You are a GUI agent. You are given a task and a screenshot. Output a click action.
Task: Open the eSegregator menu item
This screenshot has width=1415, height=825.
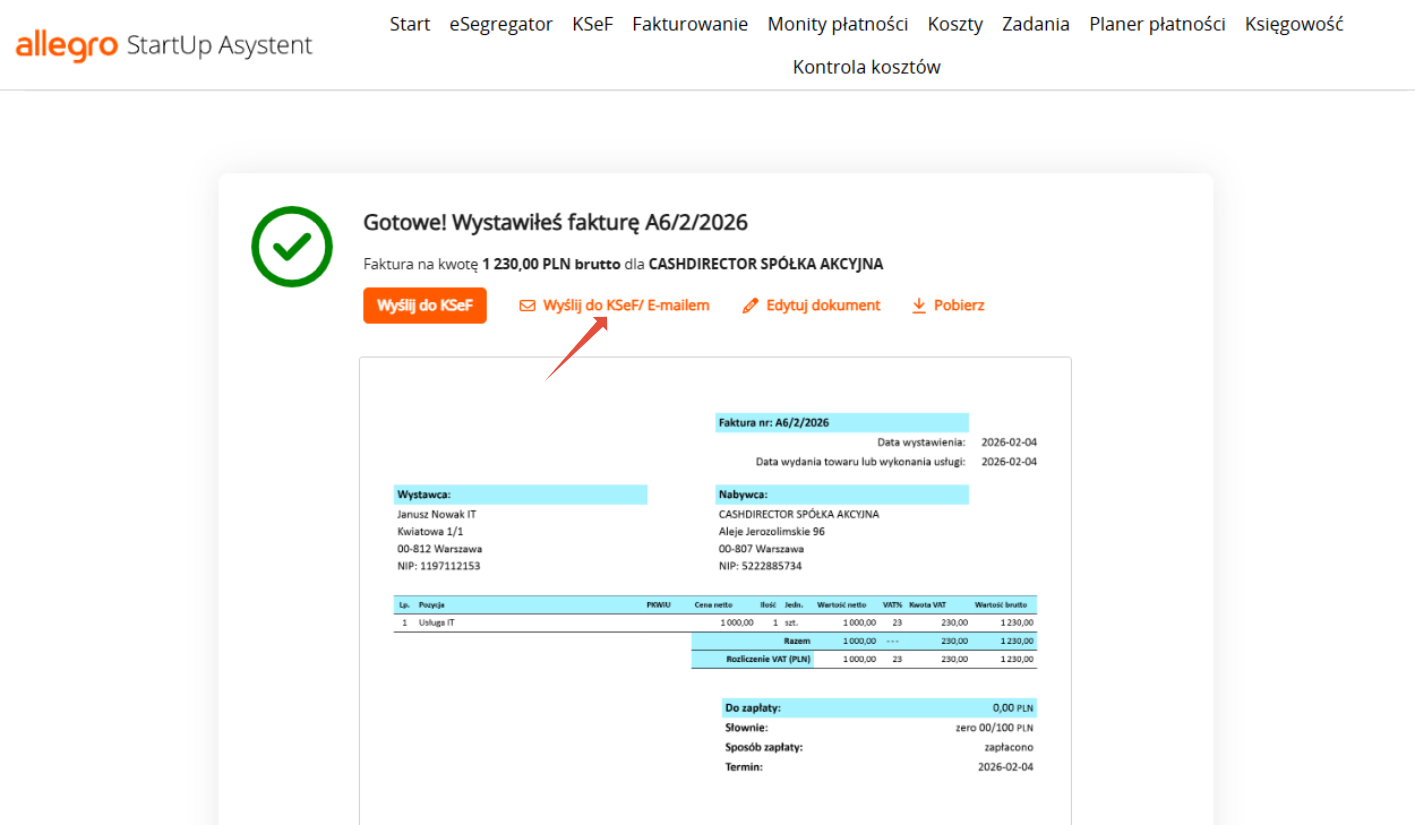pyautogui.click(x=501, y=24)
